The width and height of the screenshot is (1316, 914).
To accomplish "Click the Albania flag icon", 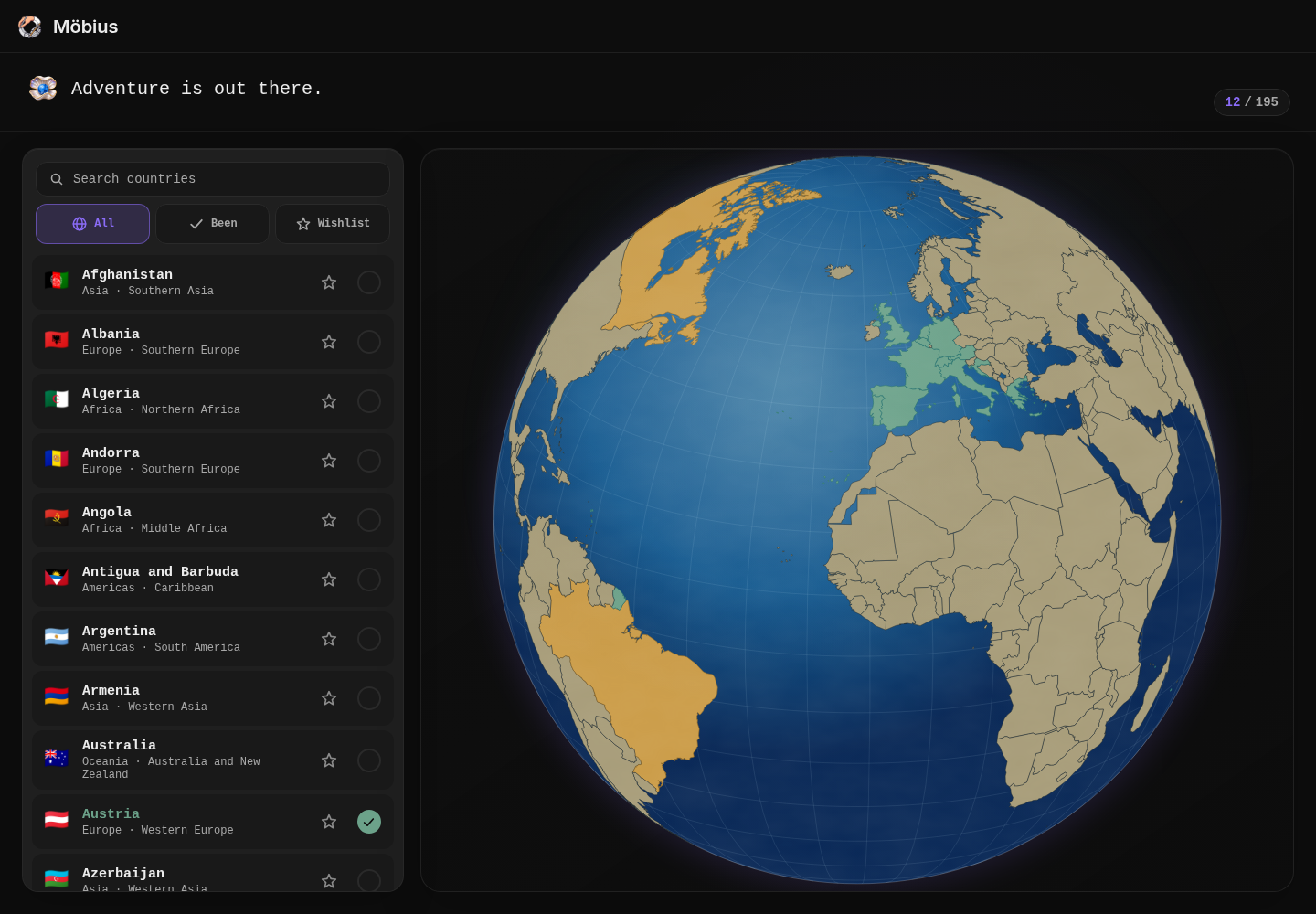I will tap(57, 340).
